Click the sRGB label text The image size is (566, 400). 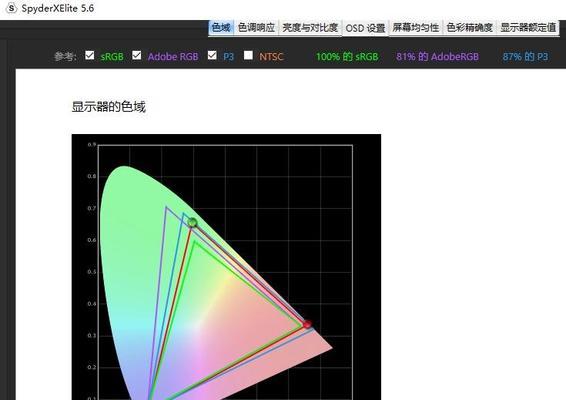[x=112, y=57]
